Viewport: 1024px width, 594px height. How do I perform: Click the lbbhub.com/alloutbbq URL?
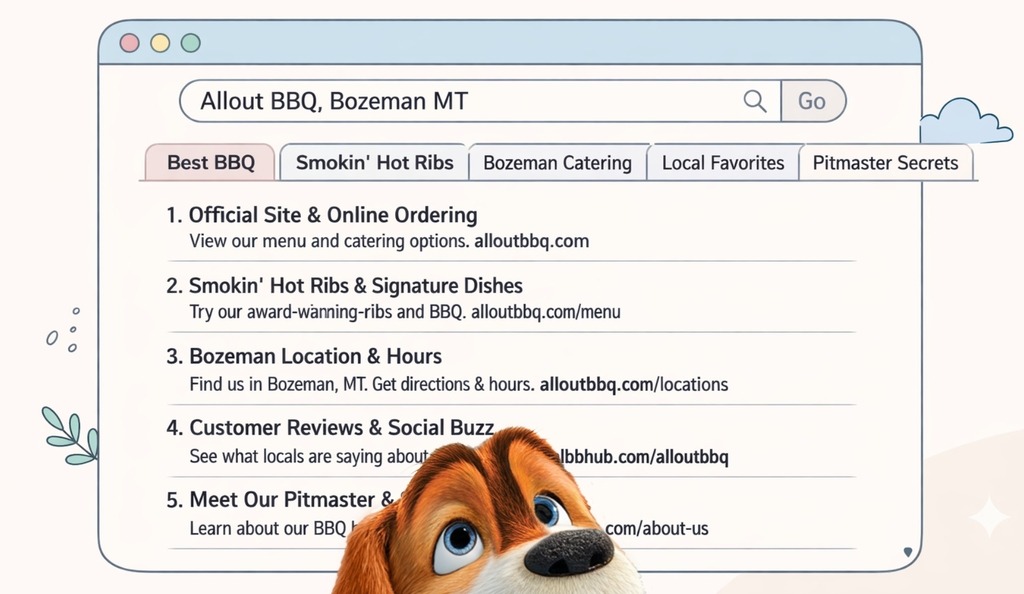point(644,456)
